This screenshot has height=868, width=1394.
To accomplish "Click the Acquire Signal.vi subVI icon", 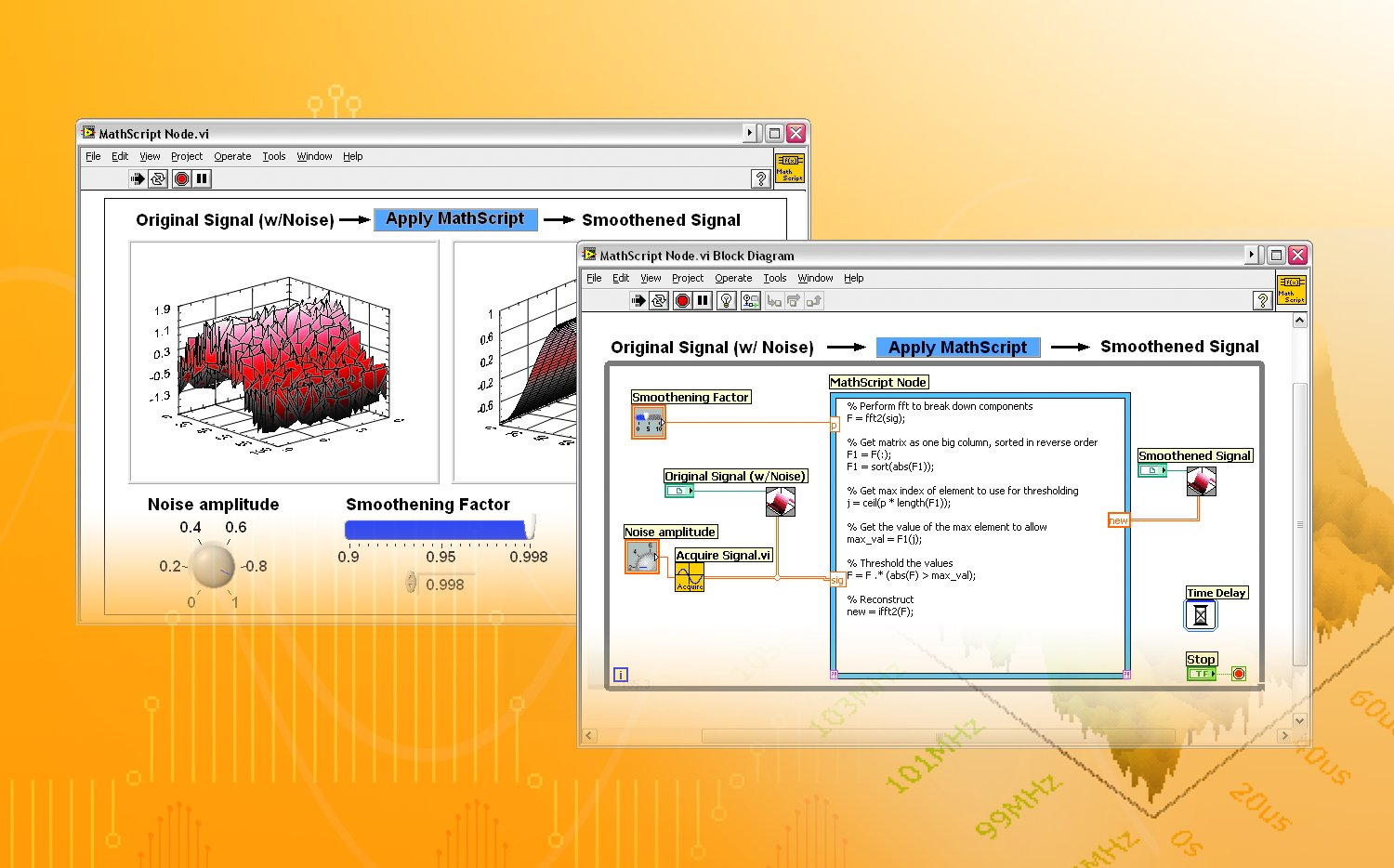I will [x=689, y=578].
